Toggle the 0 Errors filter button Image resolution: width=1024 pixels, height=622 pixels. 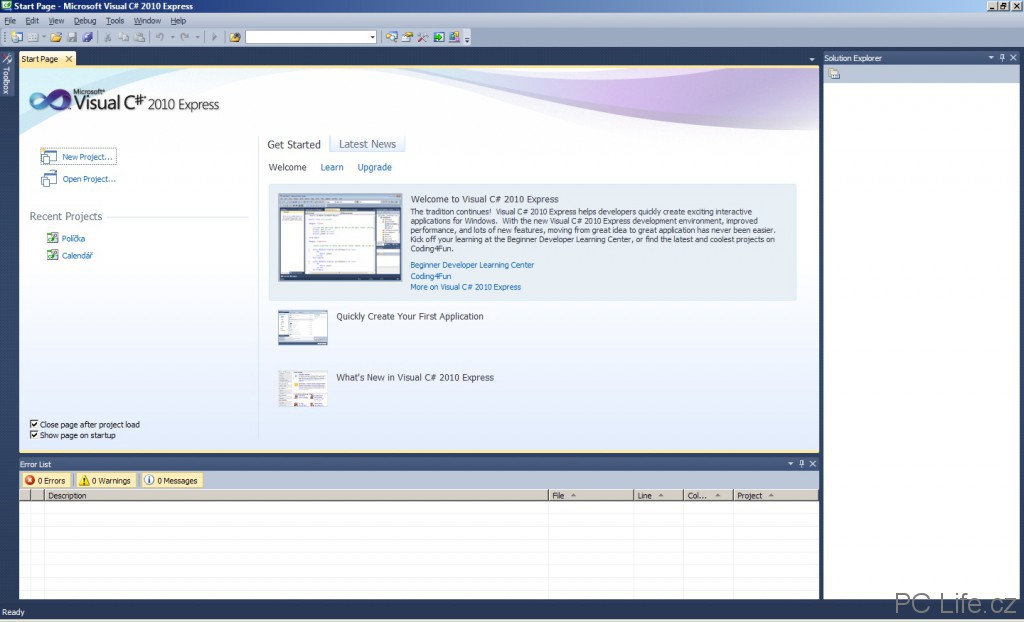[46, 481]
